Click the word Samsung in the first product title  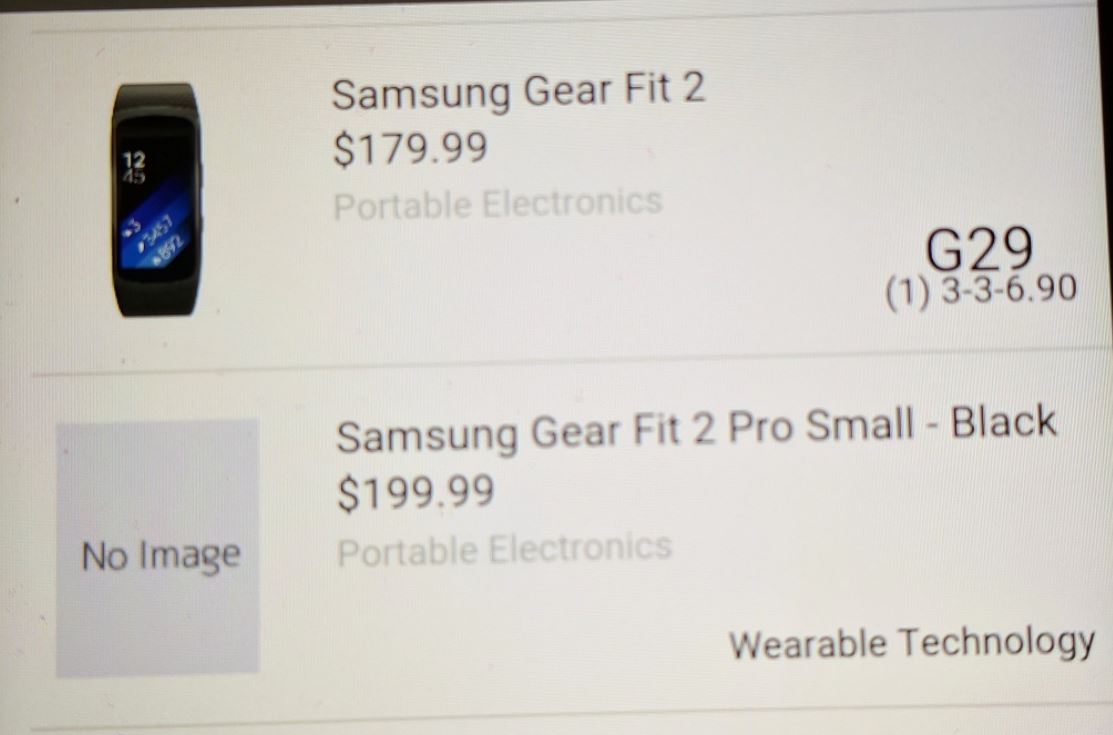[x=420, y=95]
